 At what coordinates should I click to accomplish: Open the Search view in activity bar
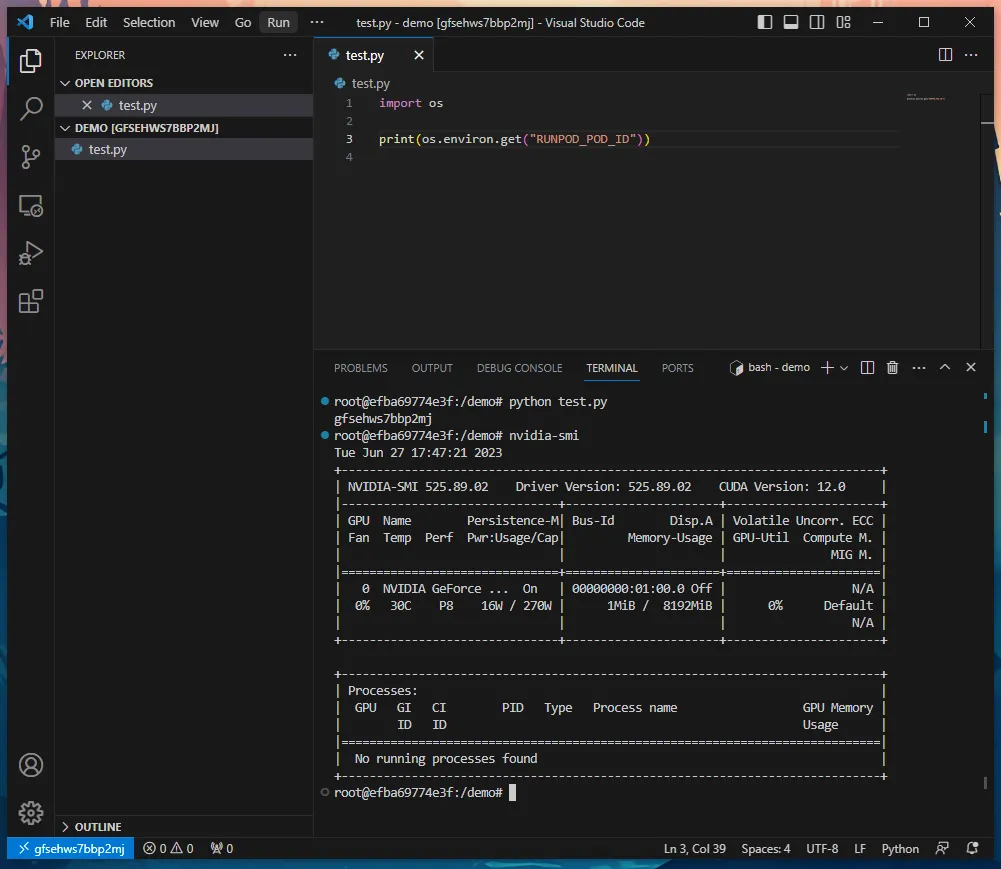click(31, 109)
